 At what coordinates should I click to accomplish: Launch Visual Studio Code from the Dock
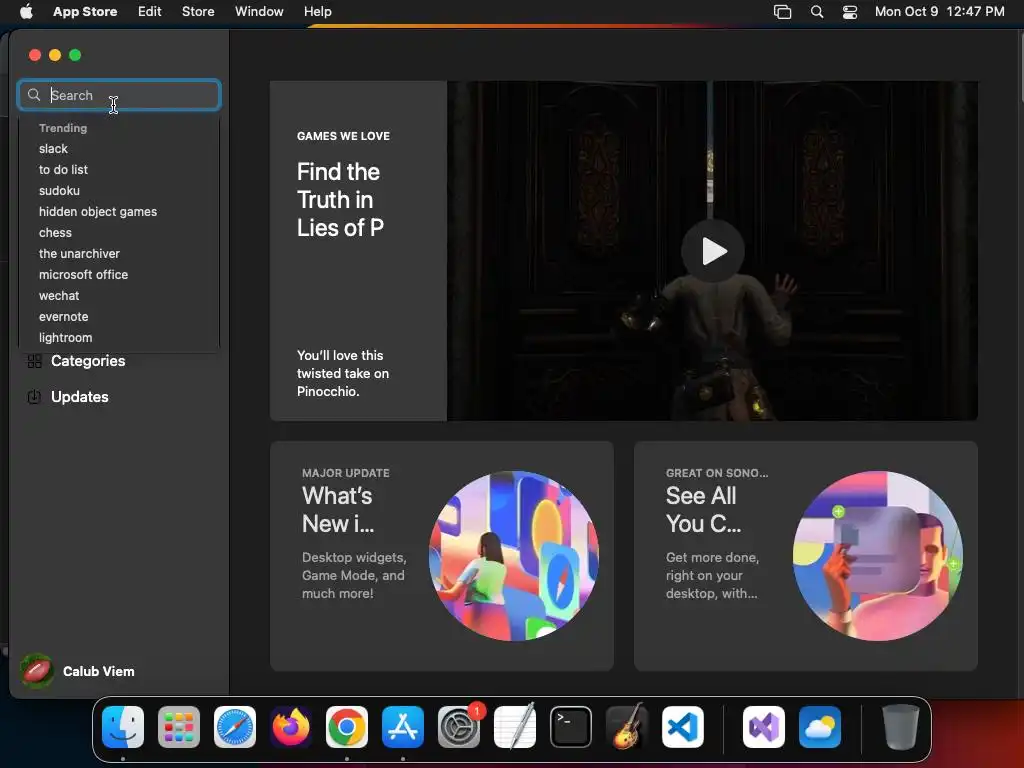(682, 727)
